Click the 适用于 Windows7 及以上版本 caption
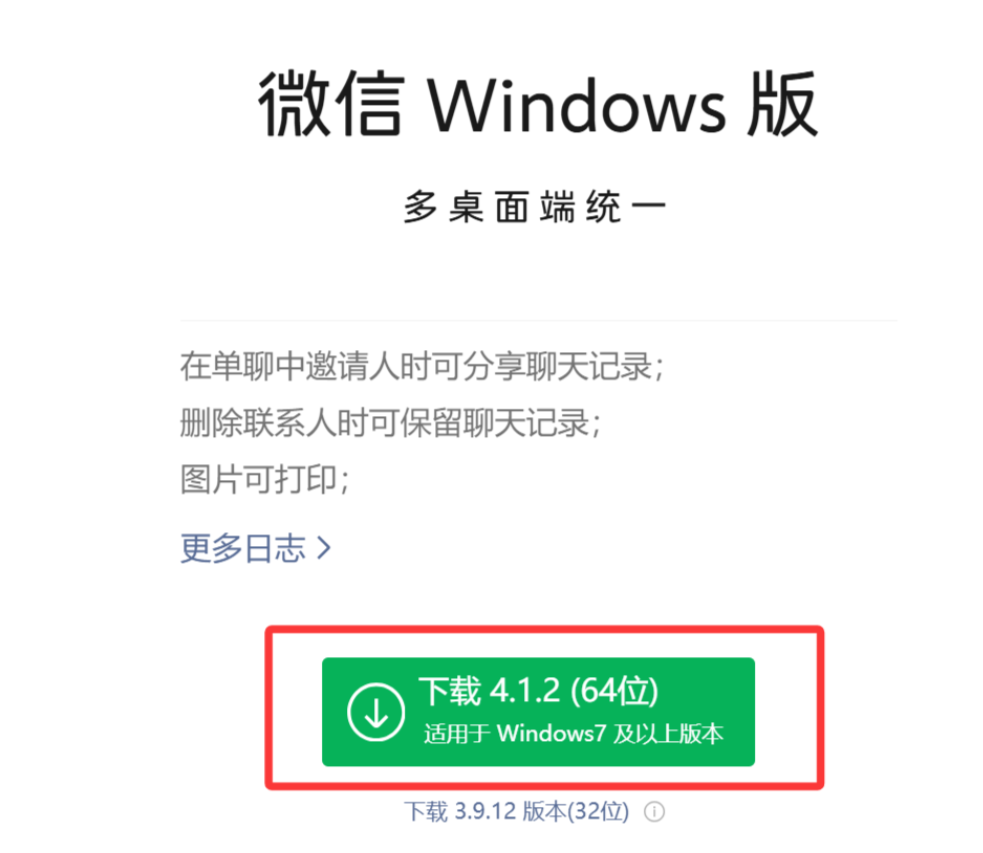Viewport: 983px width, 853px height. 573,733
